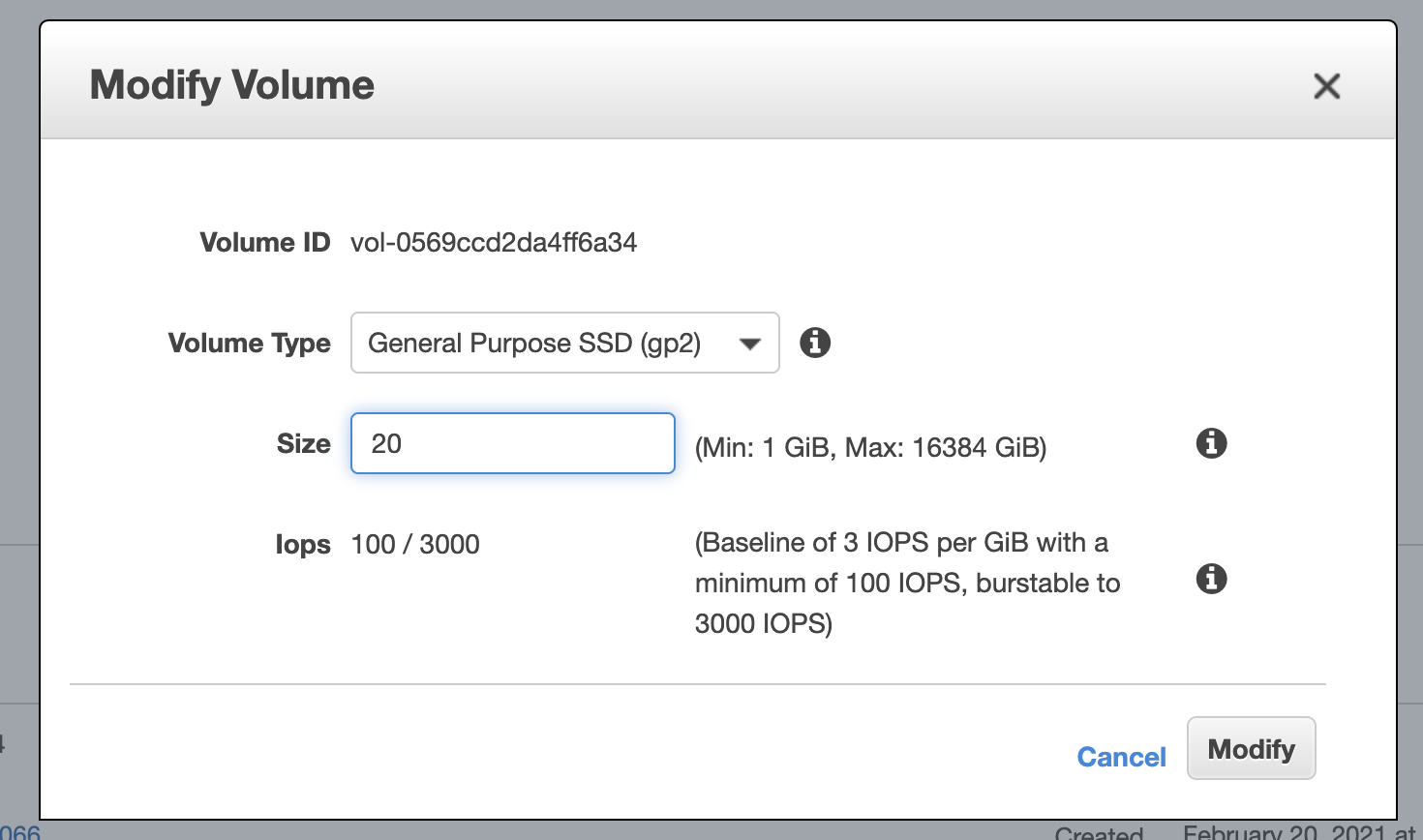Open the General Purpose SSD (gp2) dropdown

pos(534,343)
